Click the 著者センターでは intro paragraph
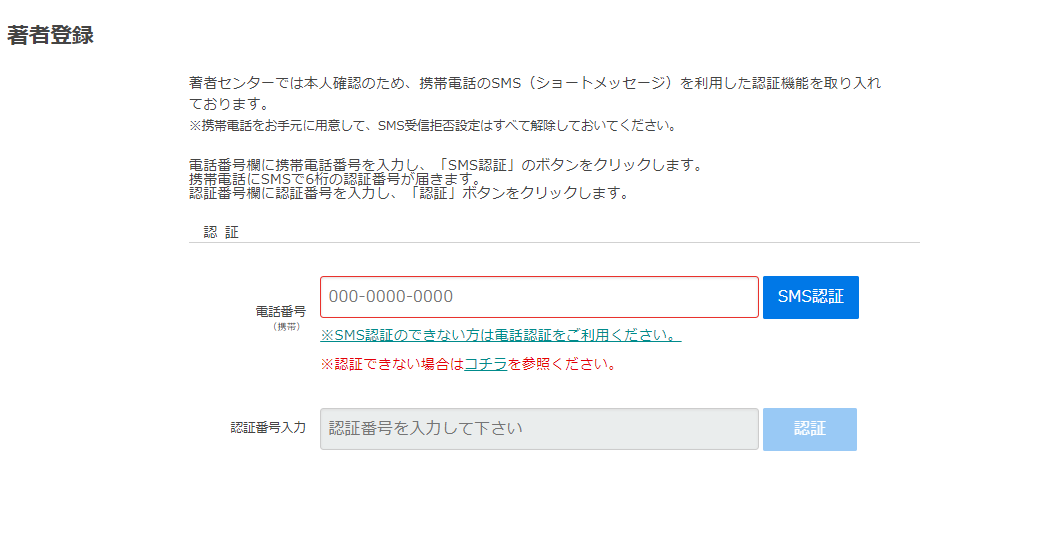 tap(535, 83)
